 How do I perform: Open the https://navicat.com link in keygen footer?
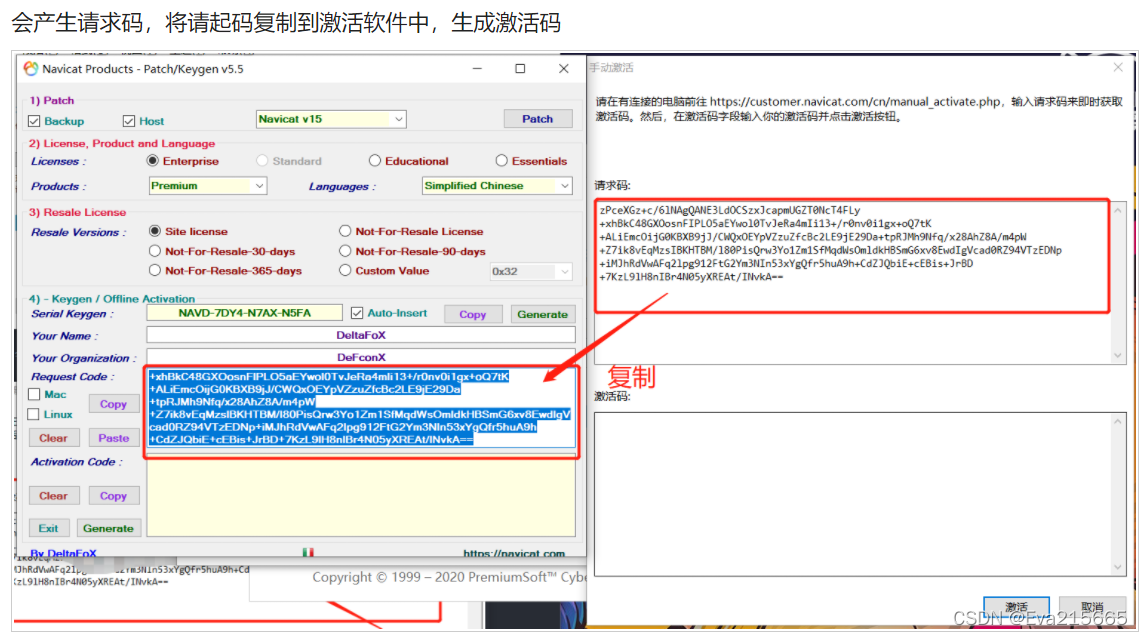click(514, 553)
